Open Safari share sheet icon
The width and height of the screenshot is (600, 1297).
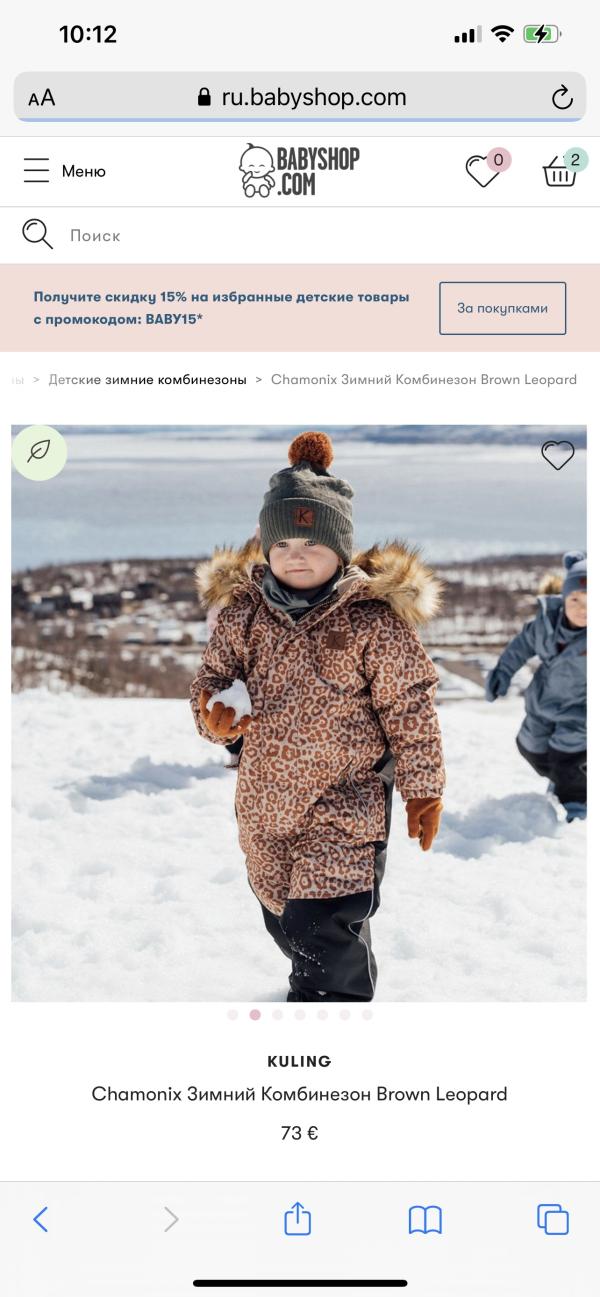coord(298,1219)
